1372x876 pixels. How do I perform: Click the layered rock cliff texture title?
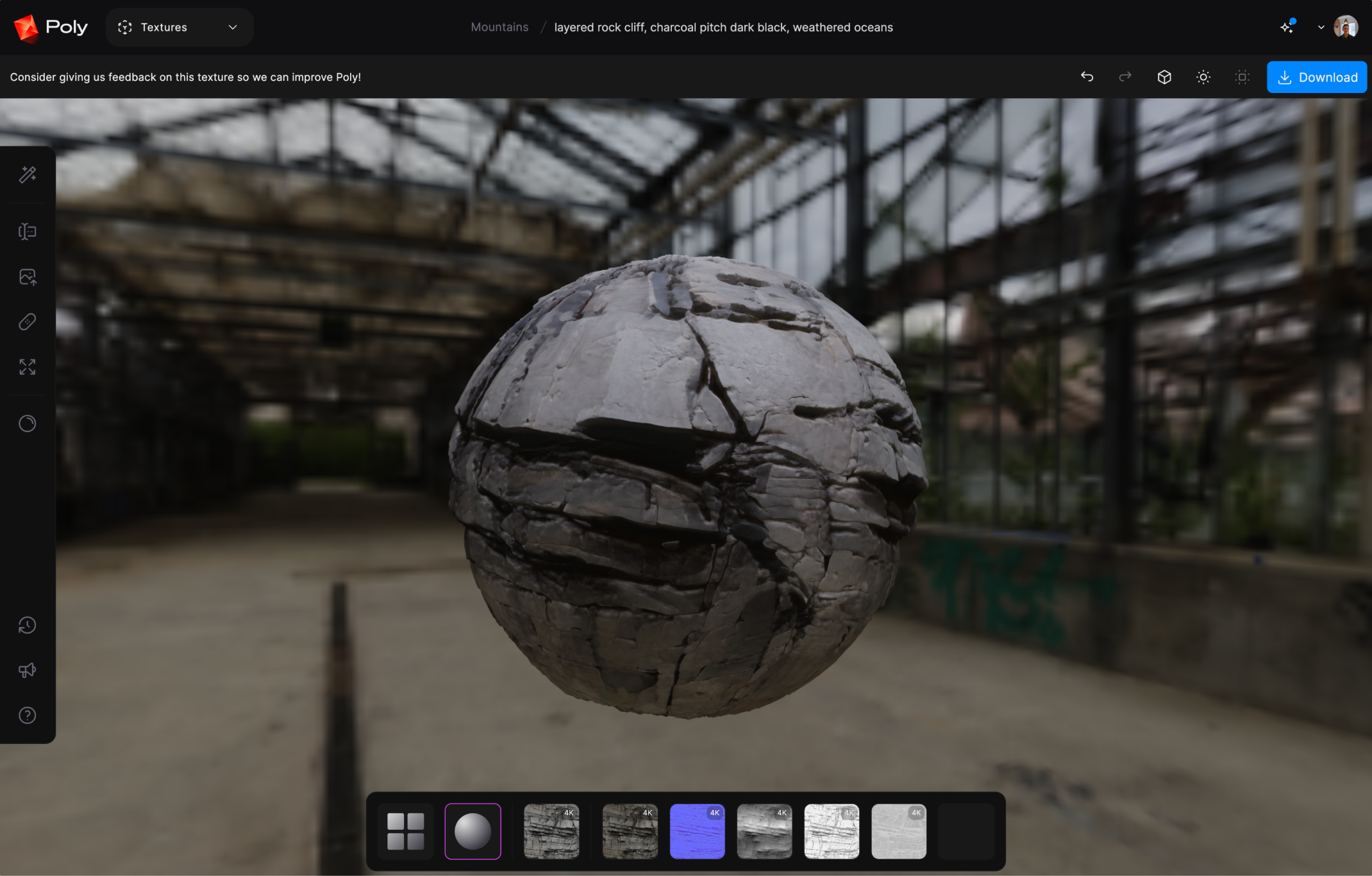(x=723, y=28)
